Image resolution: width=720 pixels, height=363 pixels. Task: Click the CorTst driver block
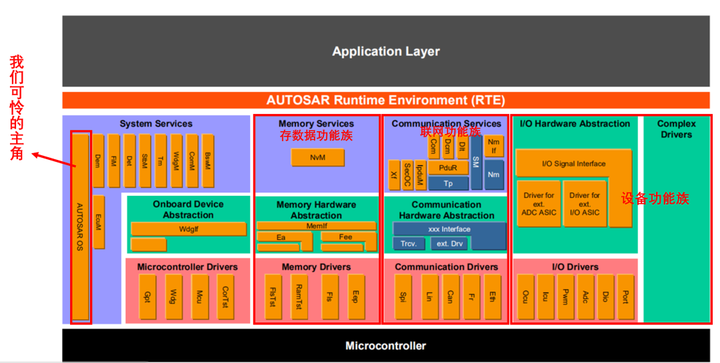click(225, 296)
